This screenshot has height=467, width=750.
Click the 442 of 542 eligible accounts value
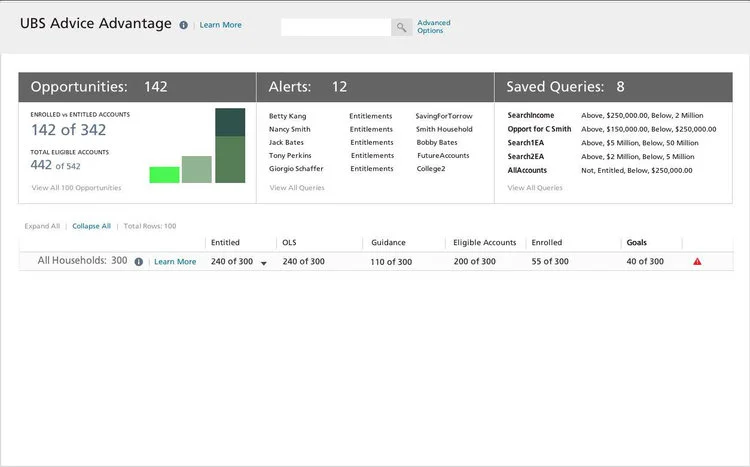55,166
